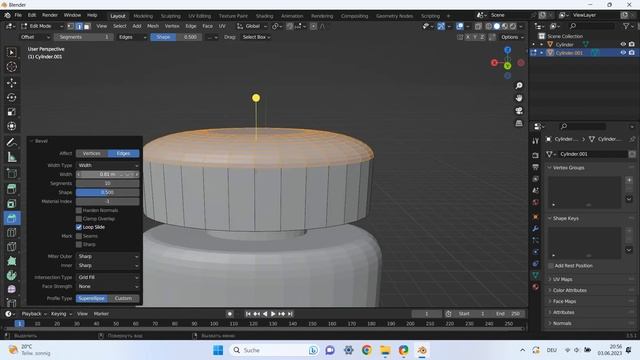Set Bevel Affect to Vertices
Screen dimensions: 640x360
coord(92,153)
